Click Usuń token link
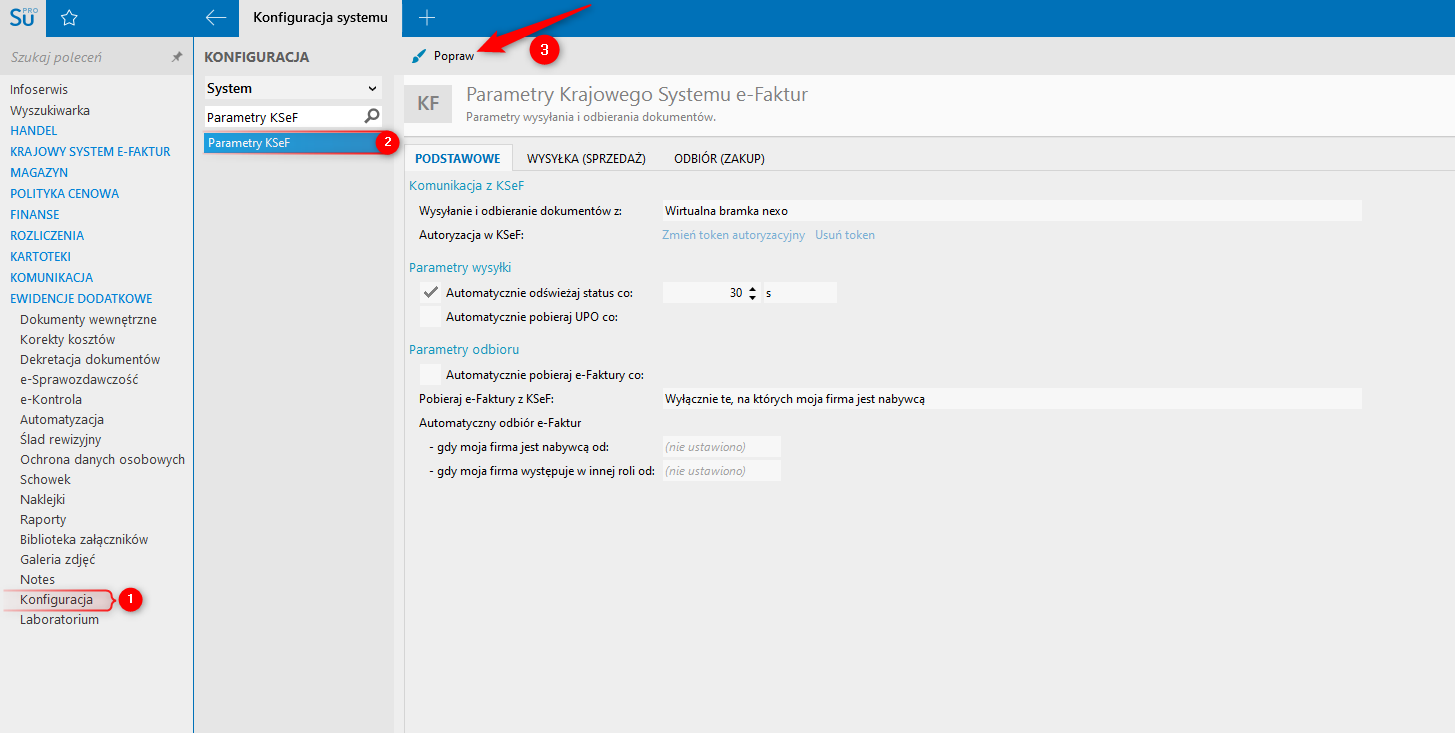Image resolution: width=1455 pixels, height=733 pixels. 845,235
